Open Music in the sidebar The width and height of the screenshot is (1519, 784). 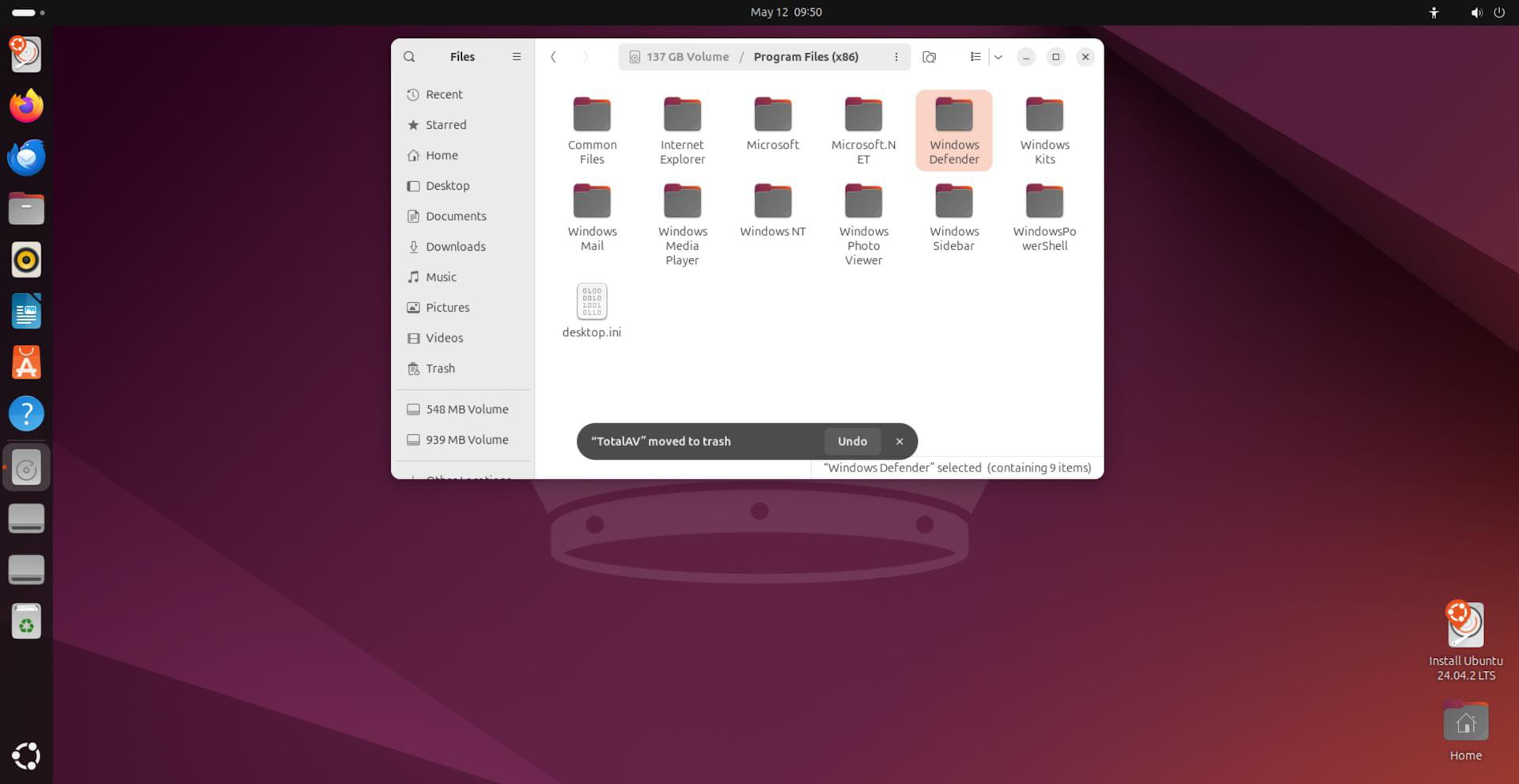point(463,277)
